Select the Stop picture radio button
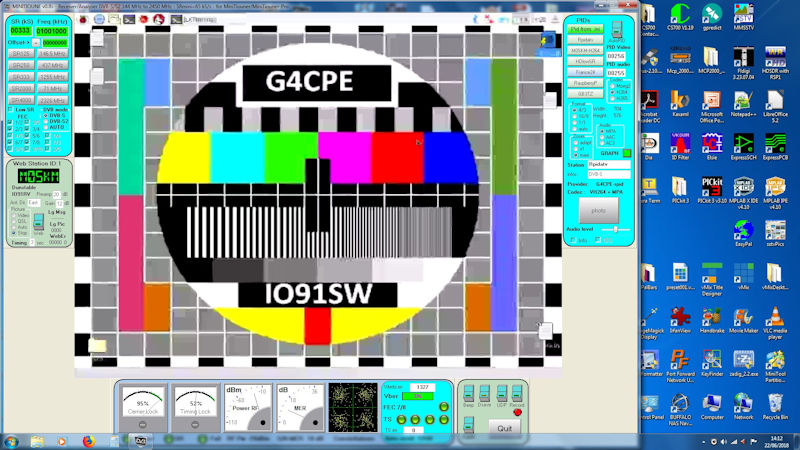This screenshot has width=800, height=450. (14, 233)
